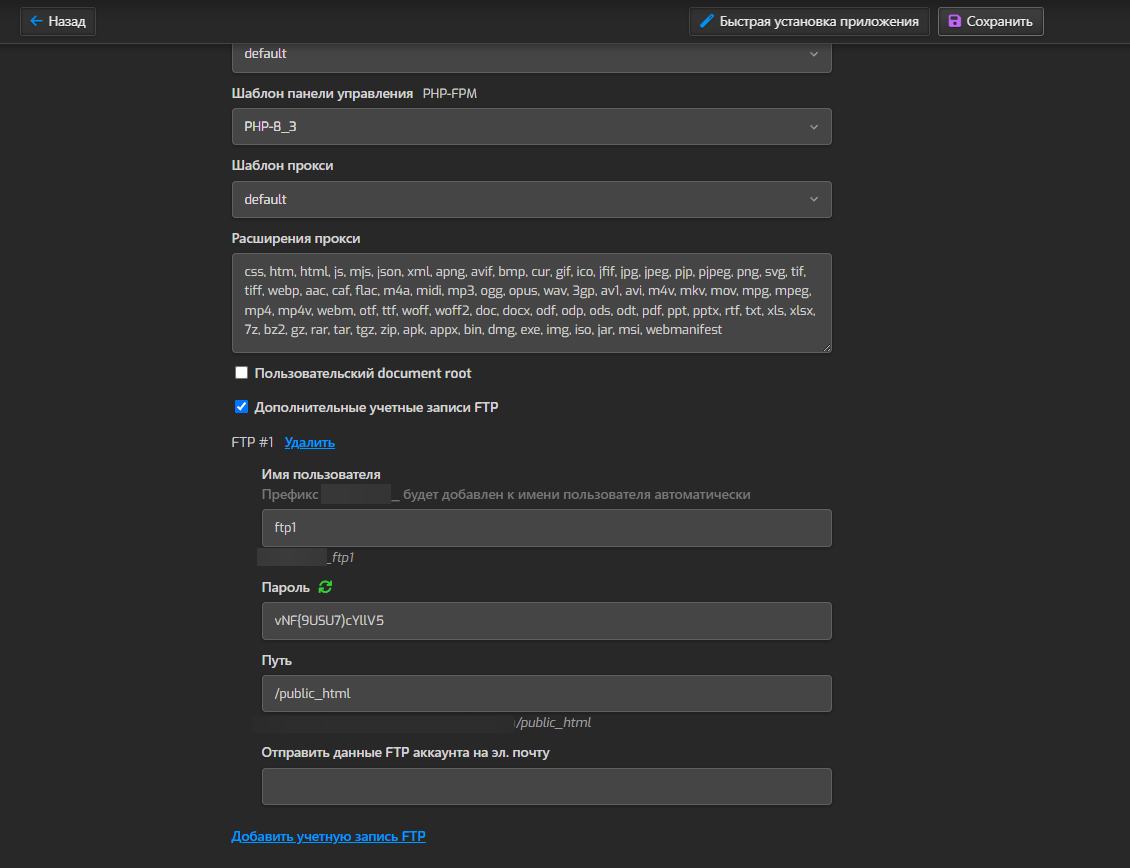The width and height of the screenshot is (1130, 868).
Task: Click the Шаблон панели управления label
Action: 322,93
